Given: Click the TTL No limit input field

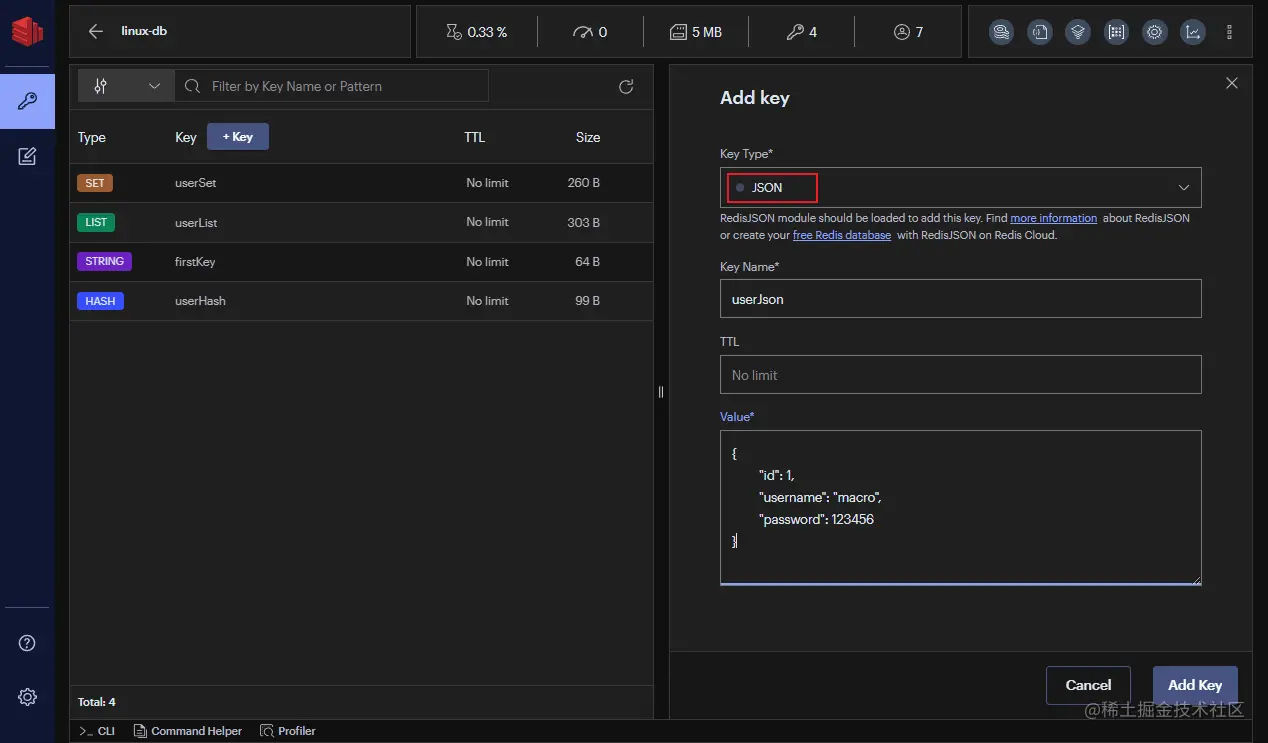Looking at the screenshot, I should [960, 375].
